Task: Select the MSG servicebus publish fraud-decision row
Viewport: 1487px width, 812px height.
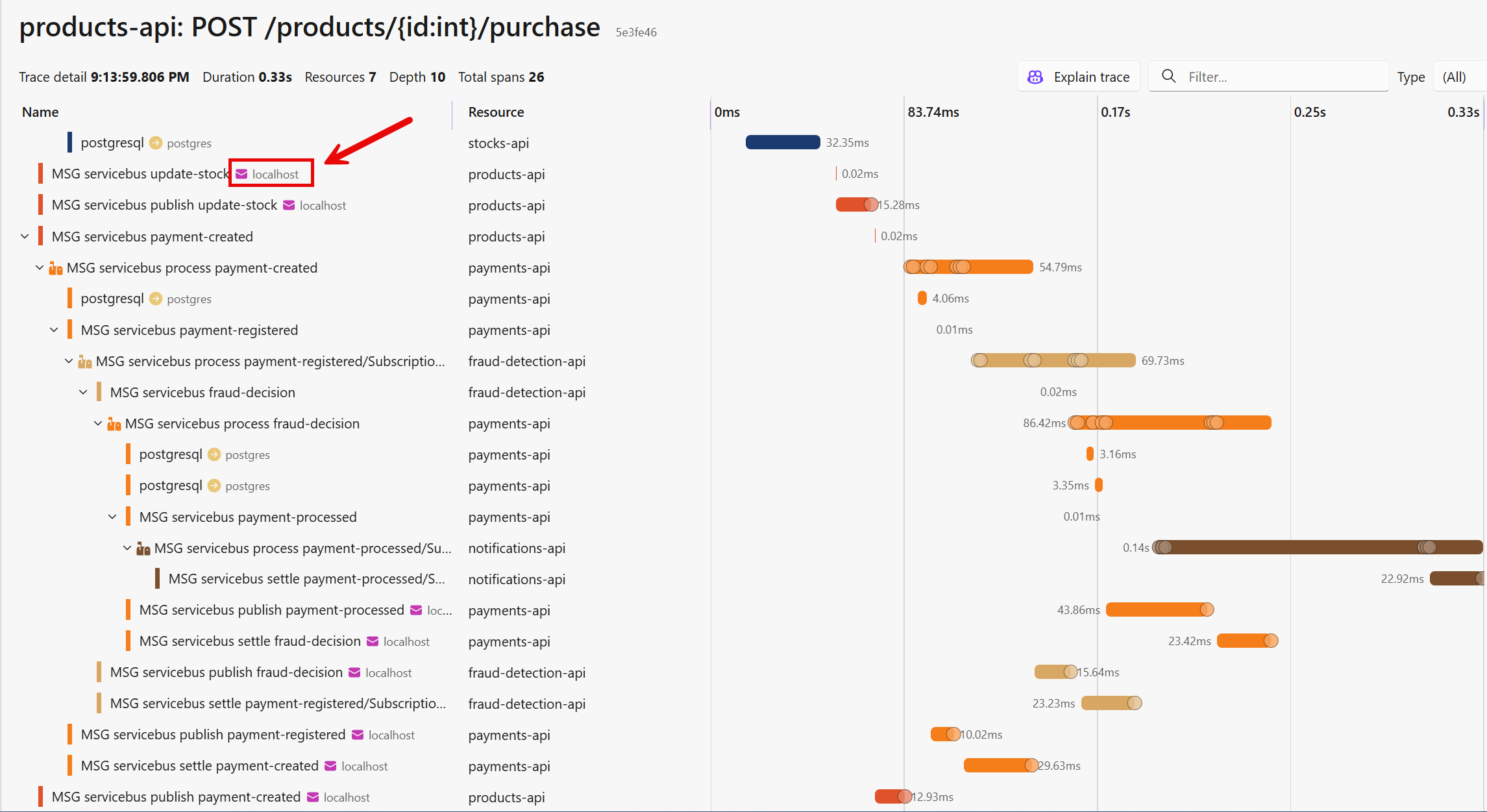Action: (x=226, y=672)
